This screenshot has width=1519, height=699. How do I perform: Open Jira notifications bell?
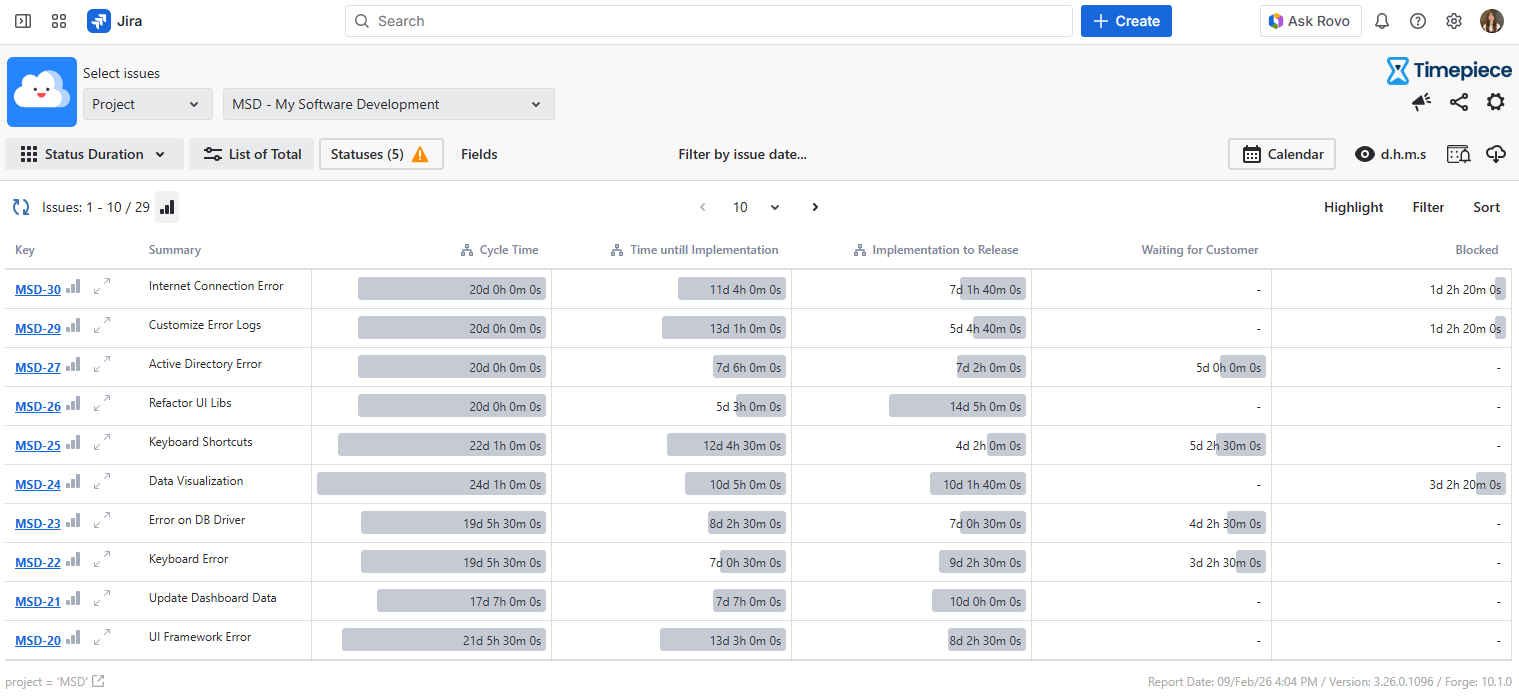pyautogui.click(x=1382, y=21)
